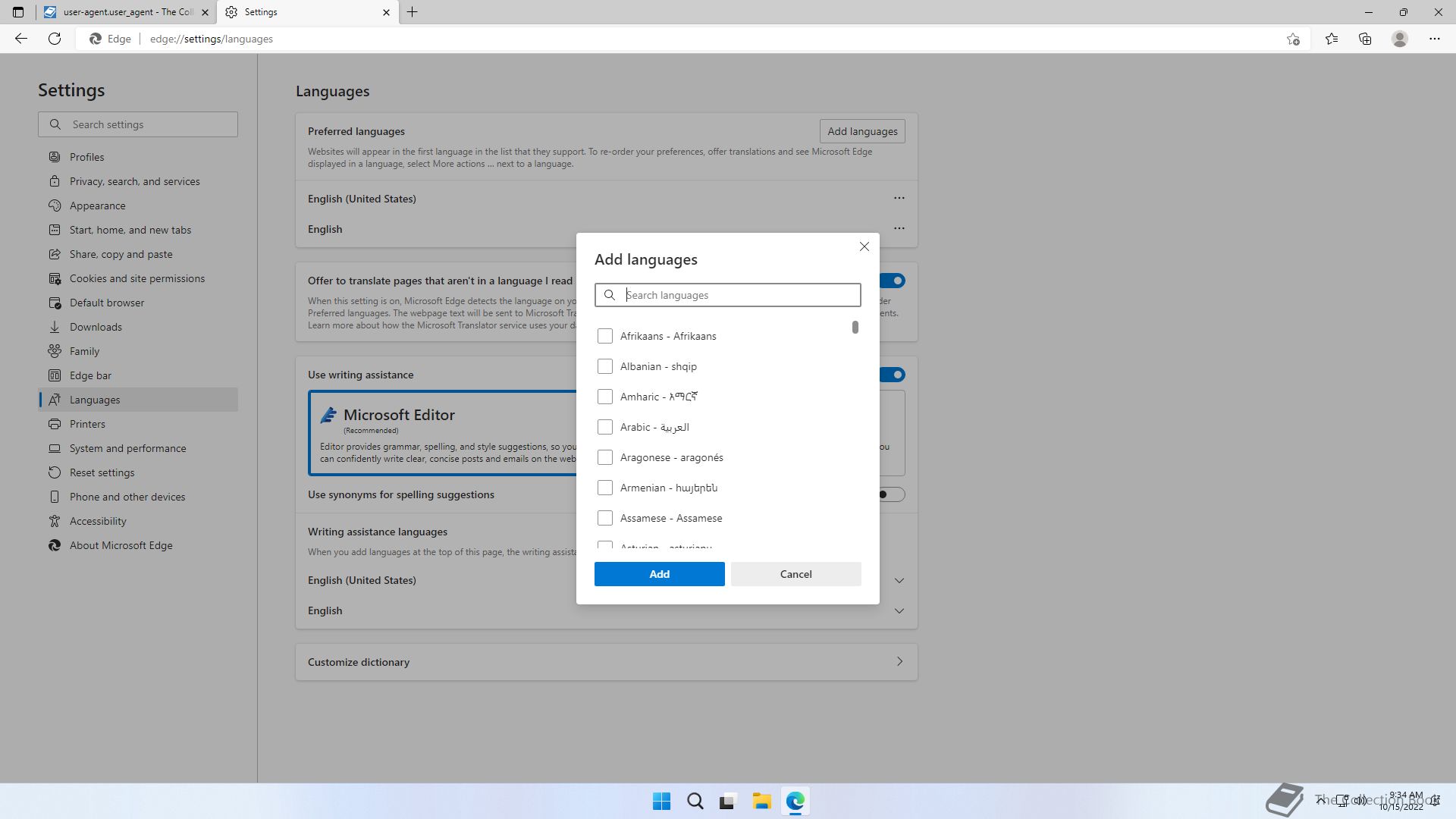Cancel the Add languages dialog

[795, 574]
